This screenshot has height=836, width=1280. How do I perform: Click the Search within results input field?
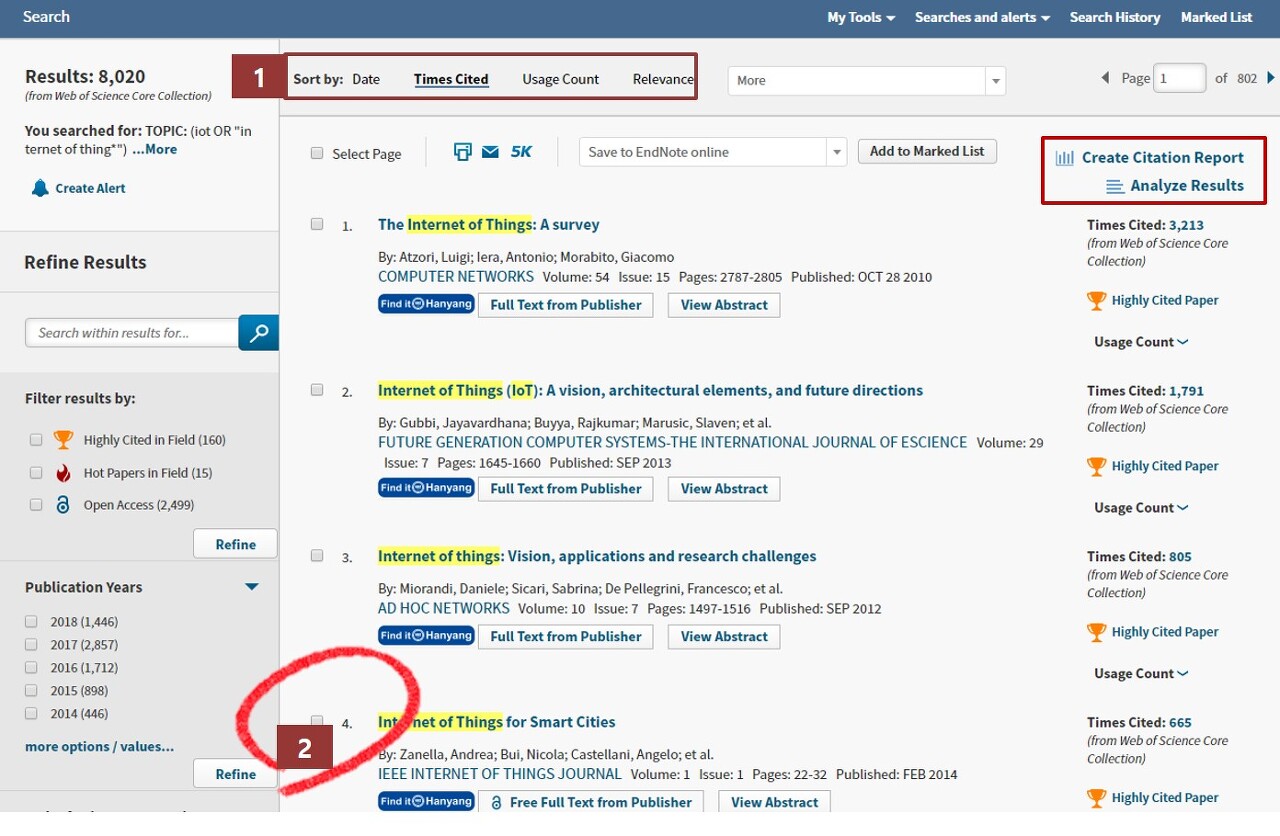[x=131, y=333]
